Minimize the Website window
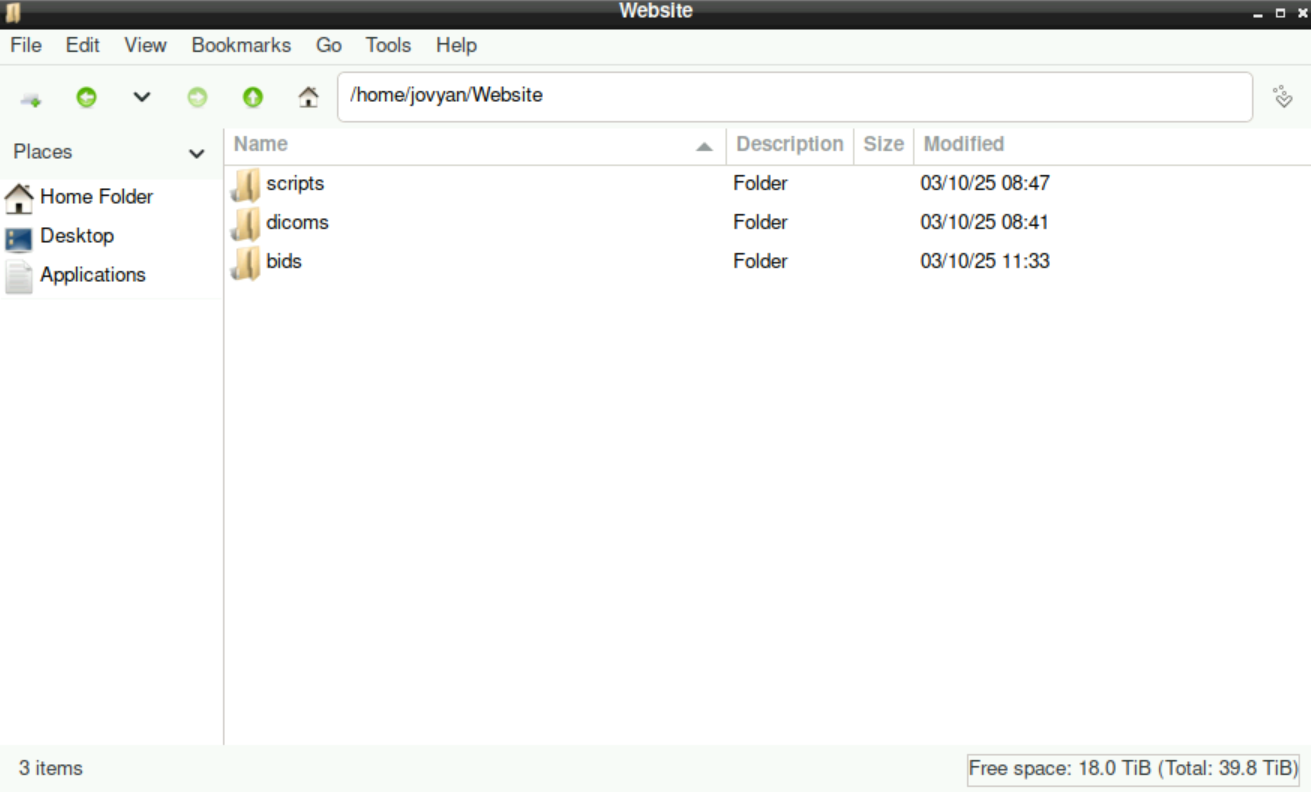Image resolution: width=1311 pixels, height=792 pixels. point(1258,14)
